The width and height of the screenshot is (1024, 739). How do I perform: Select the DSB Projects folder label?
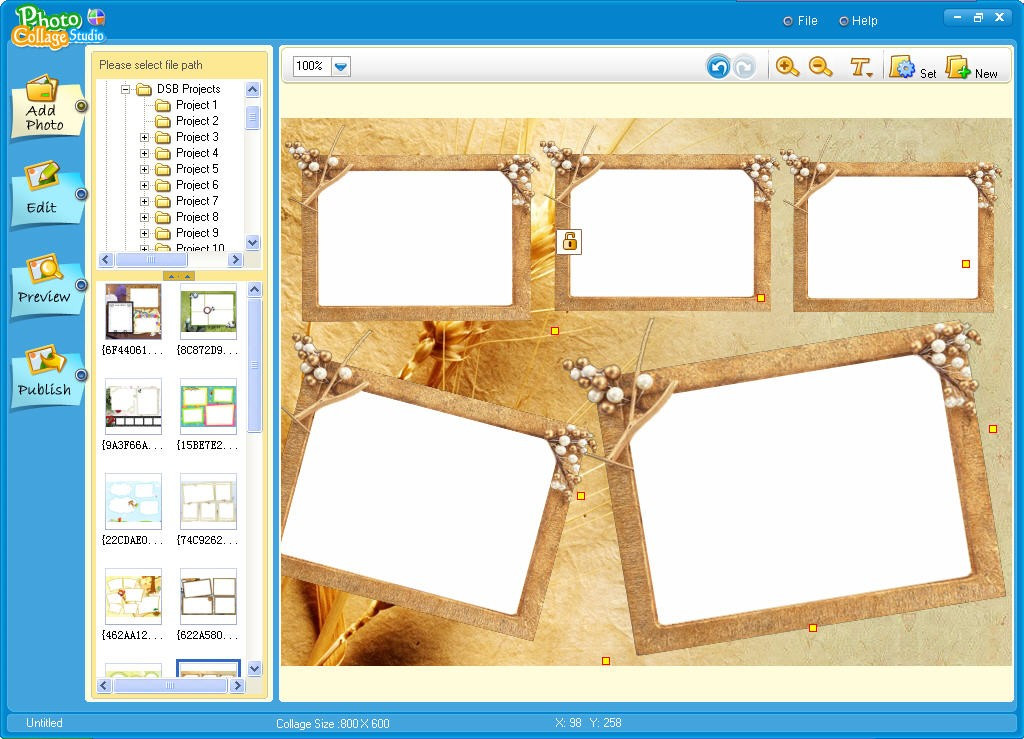tap(188, 89)
